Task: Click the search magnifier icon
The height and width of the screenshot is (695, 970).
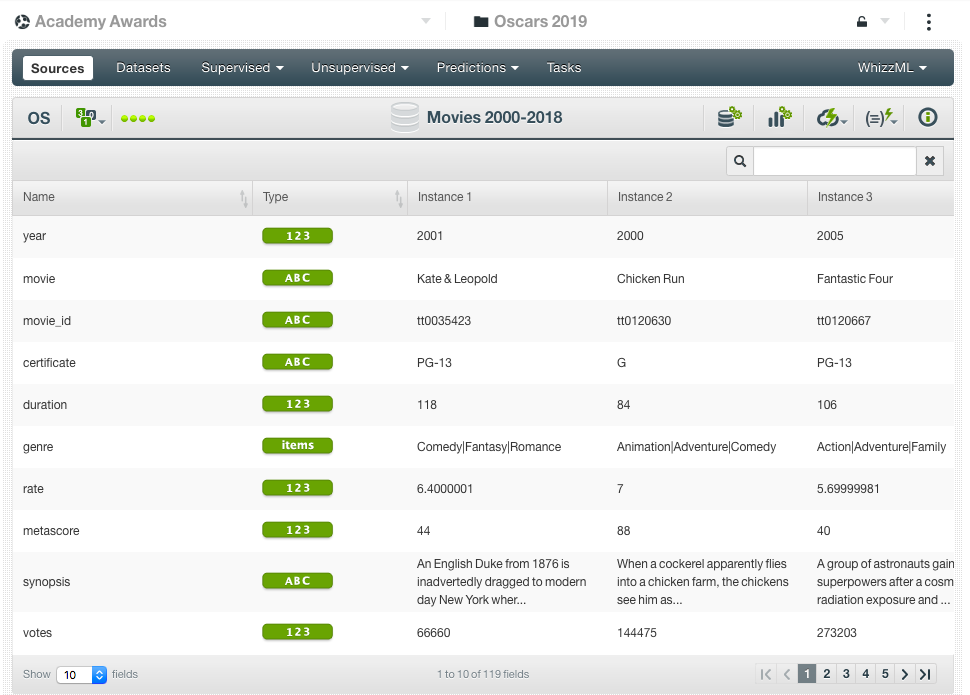Action: click(738, 160)
